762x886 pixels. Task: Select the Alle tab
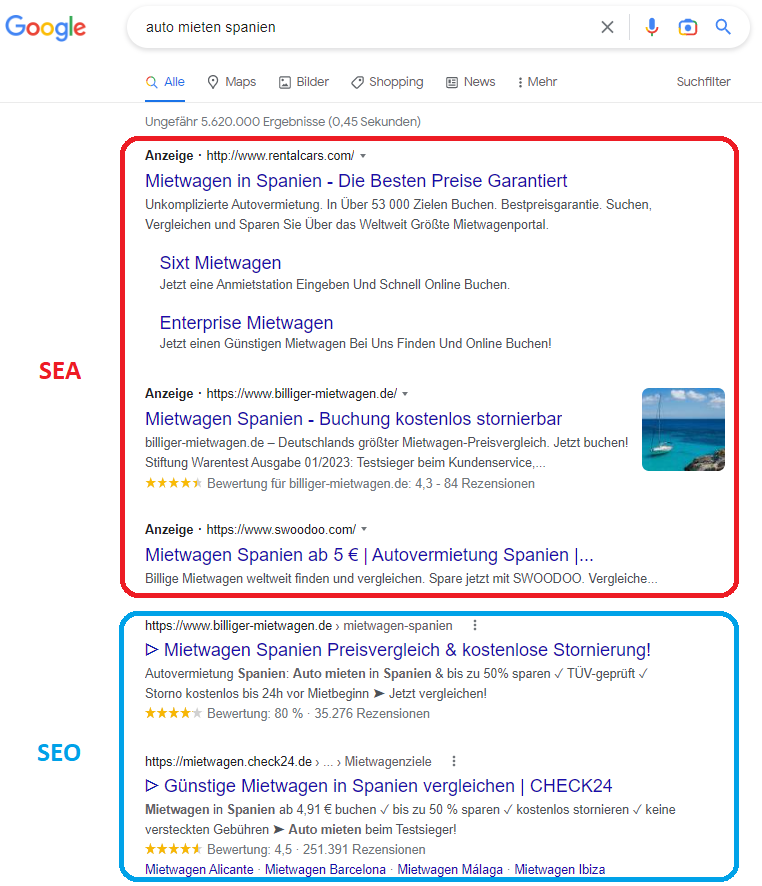(165, 82)
